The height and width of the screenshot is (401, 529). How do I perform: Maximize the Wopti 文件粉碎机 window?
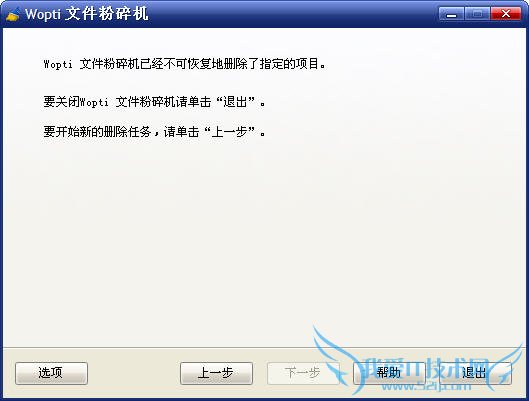477,14
